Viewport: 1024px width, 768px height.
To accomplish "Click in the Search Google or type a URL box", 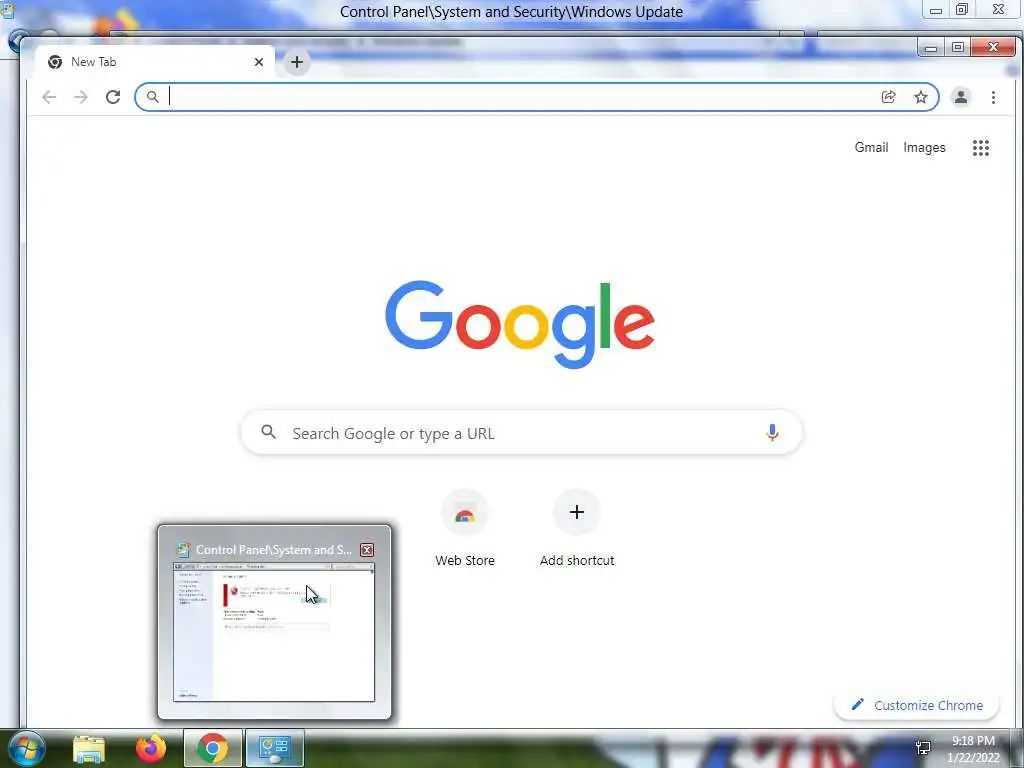I will tap(521, 433).
